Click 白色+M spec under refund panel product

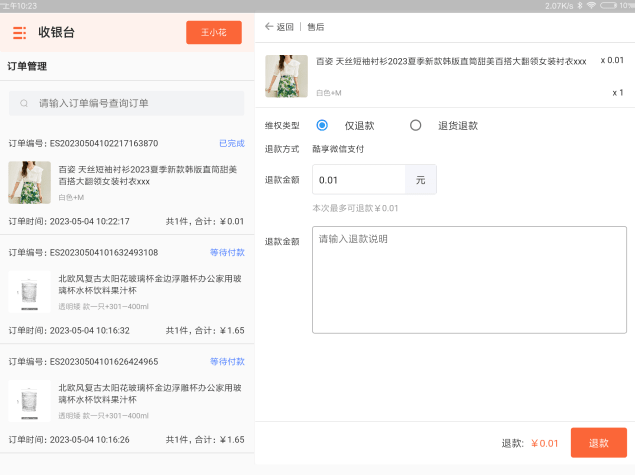tap(329, 93)
